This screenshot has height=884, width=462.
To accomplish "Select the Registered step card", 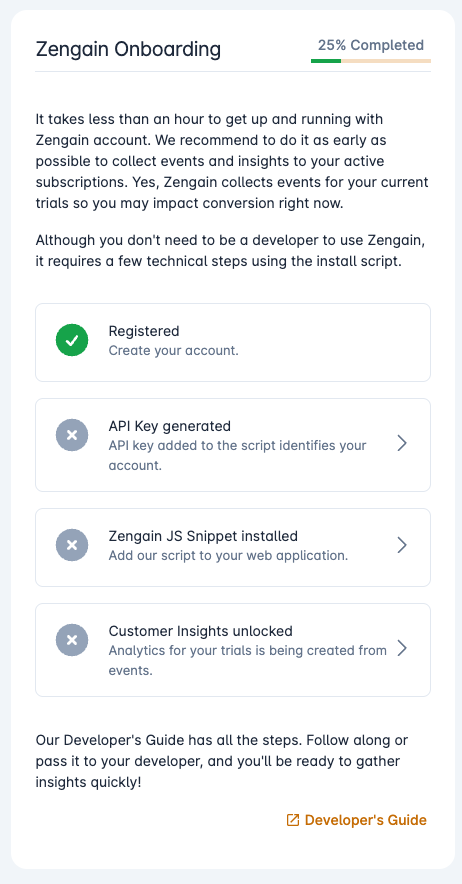I will point(233,342).
